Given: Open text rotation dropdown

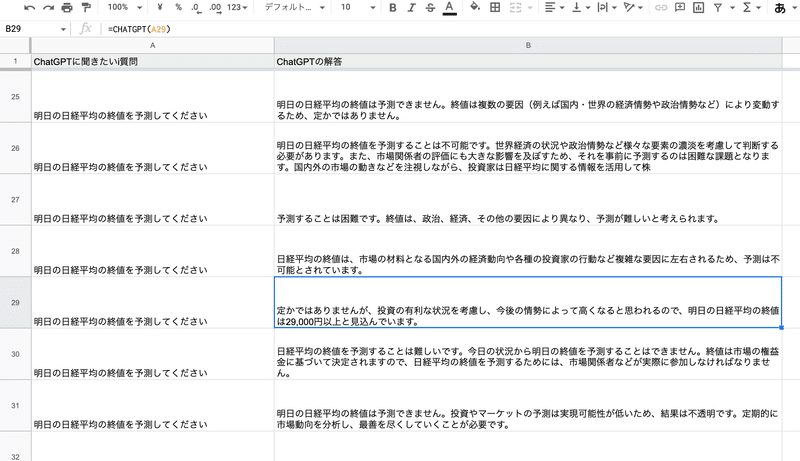Looking at the screenshot, I should tap(633, 8).
